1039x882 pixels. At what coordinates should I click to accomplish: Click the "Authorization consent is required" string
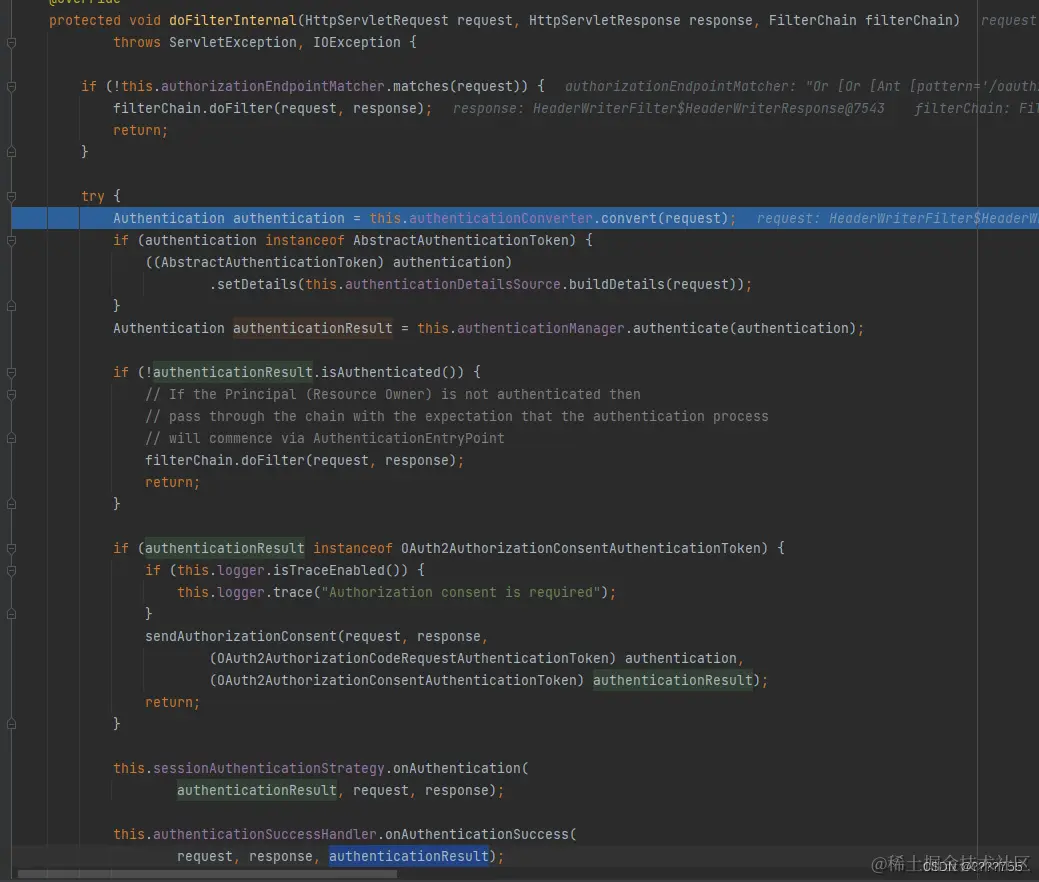click(461, 592)
